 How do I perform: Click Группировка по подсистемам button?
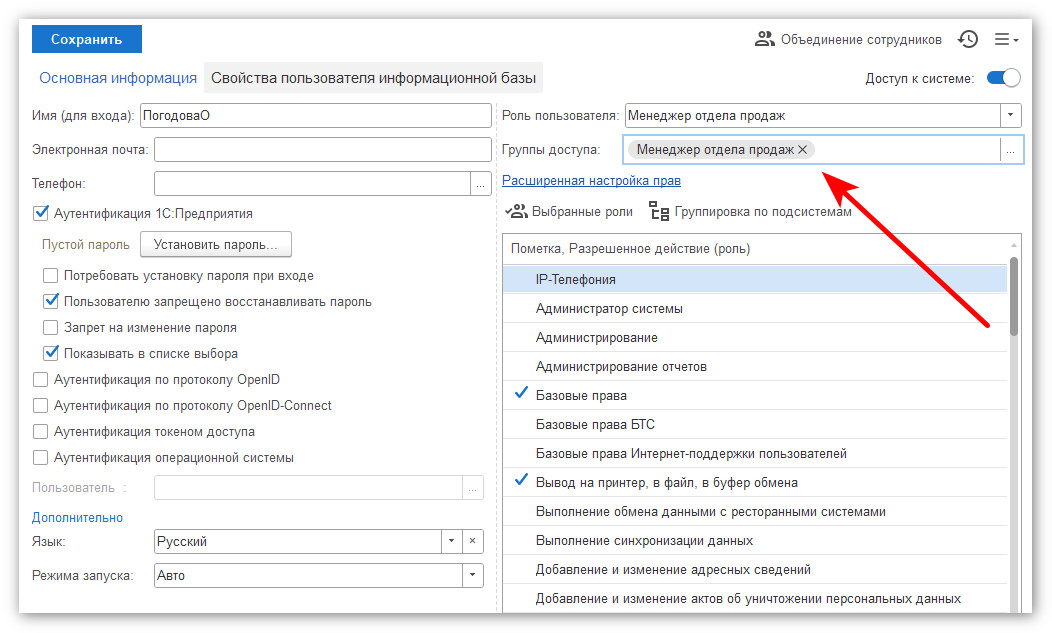750,212
